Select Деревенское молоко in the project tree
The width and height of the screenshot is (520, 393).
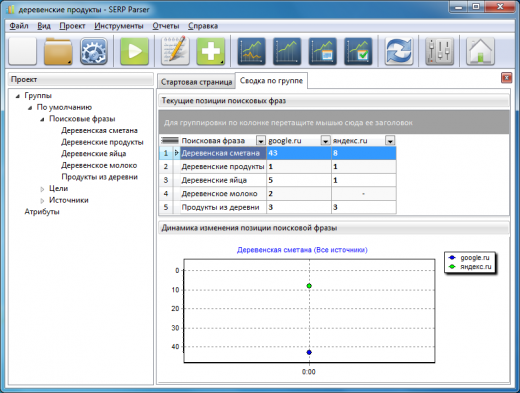tap(99, 165)
